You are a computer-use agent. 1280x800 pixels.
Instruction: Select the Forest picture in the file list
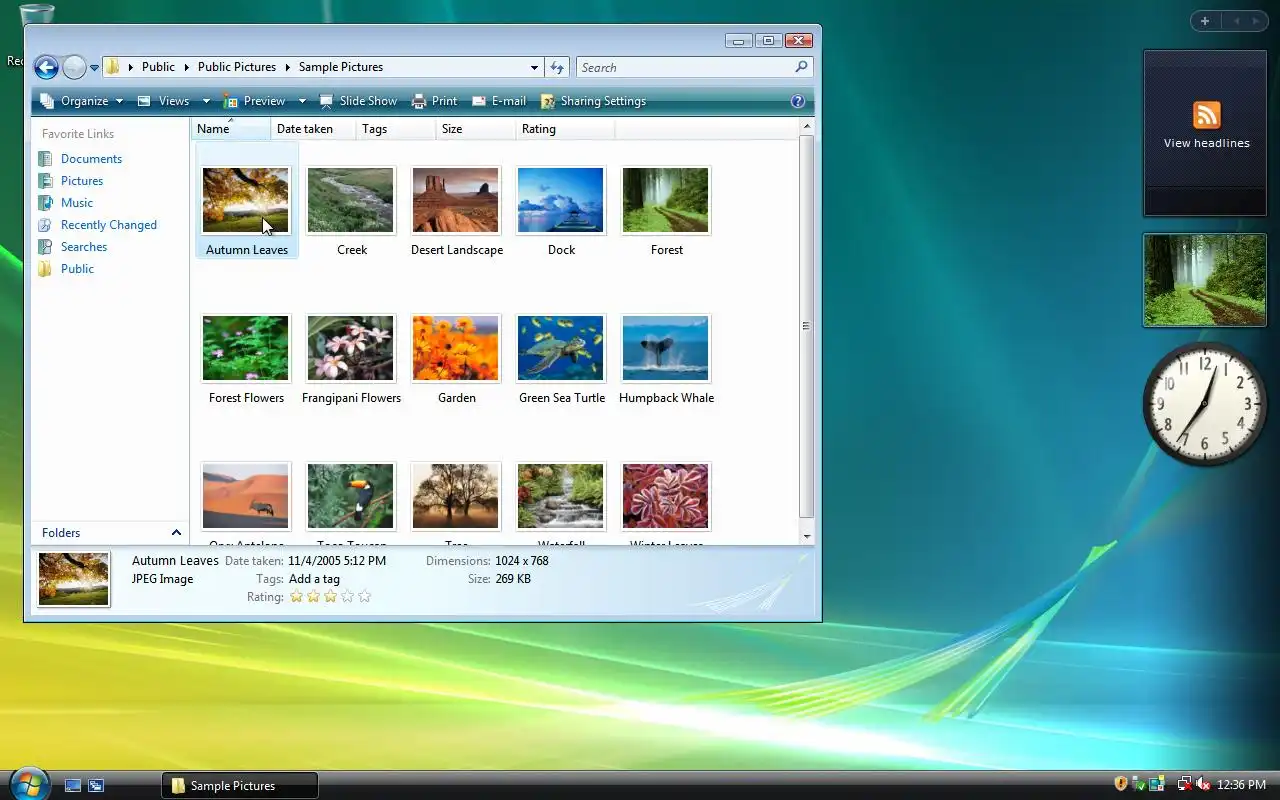tap(666, 201)
